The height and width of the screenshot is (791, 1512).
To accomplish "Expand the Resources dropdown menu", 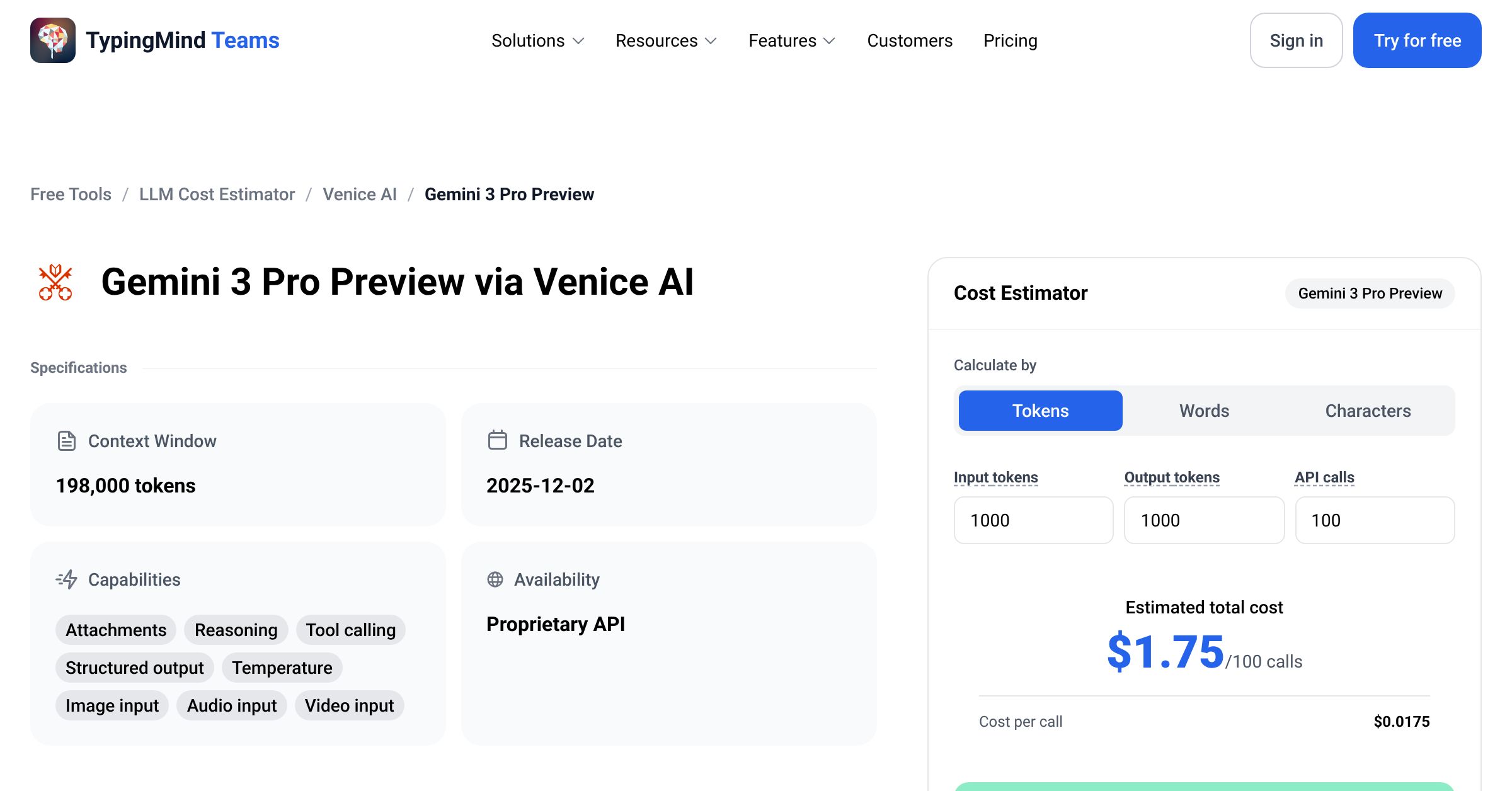I will point(667,40).
